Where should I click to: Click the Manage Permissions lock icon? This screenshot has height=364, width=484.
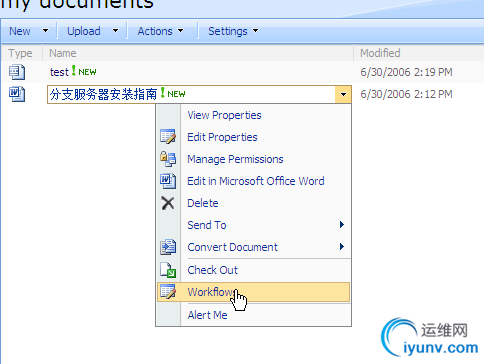[168, 159]
